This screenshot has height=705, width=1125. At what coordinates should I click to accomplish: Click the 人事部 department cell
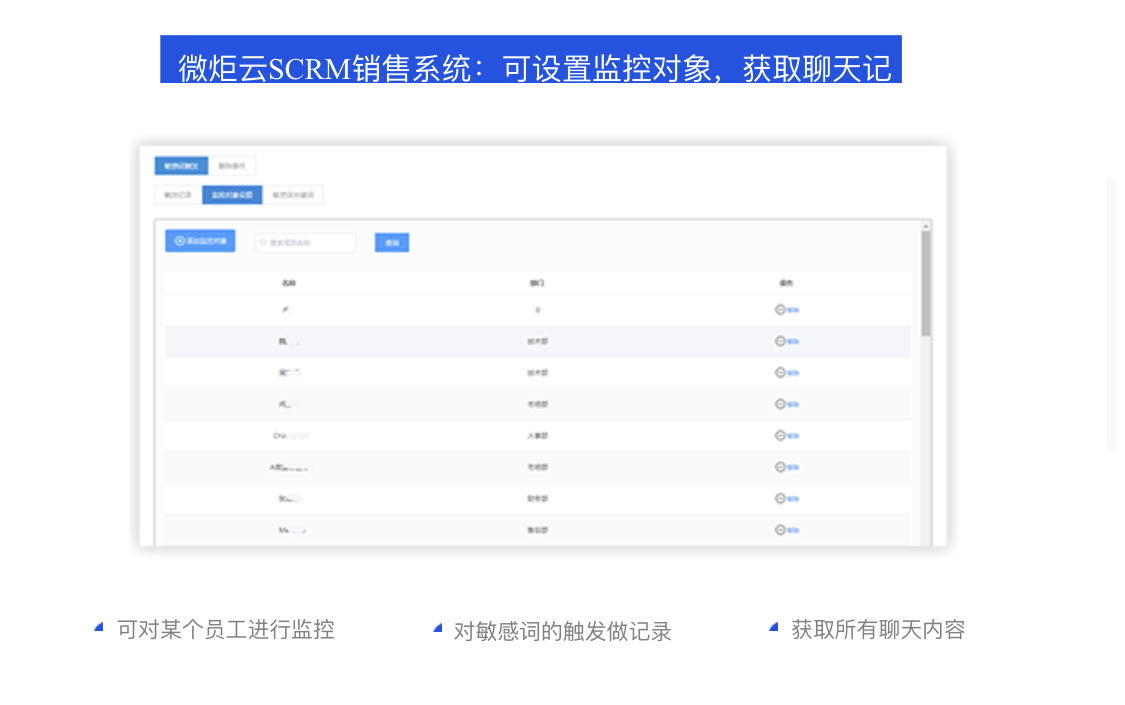(x=537, y=435)
